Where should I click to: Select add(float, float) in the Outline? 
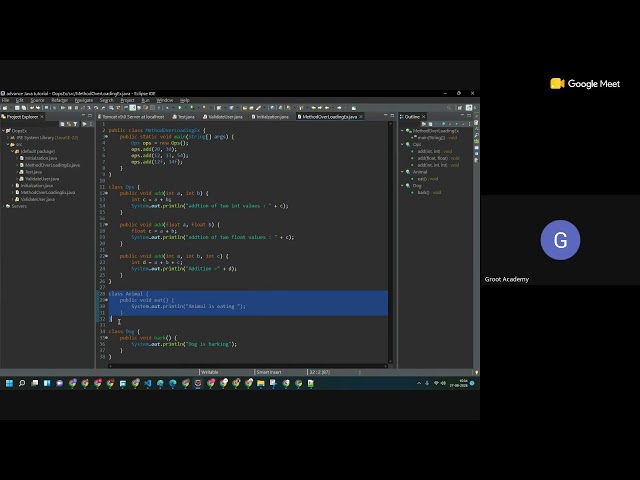(438, 158)
